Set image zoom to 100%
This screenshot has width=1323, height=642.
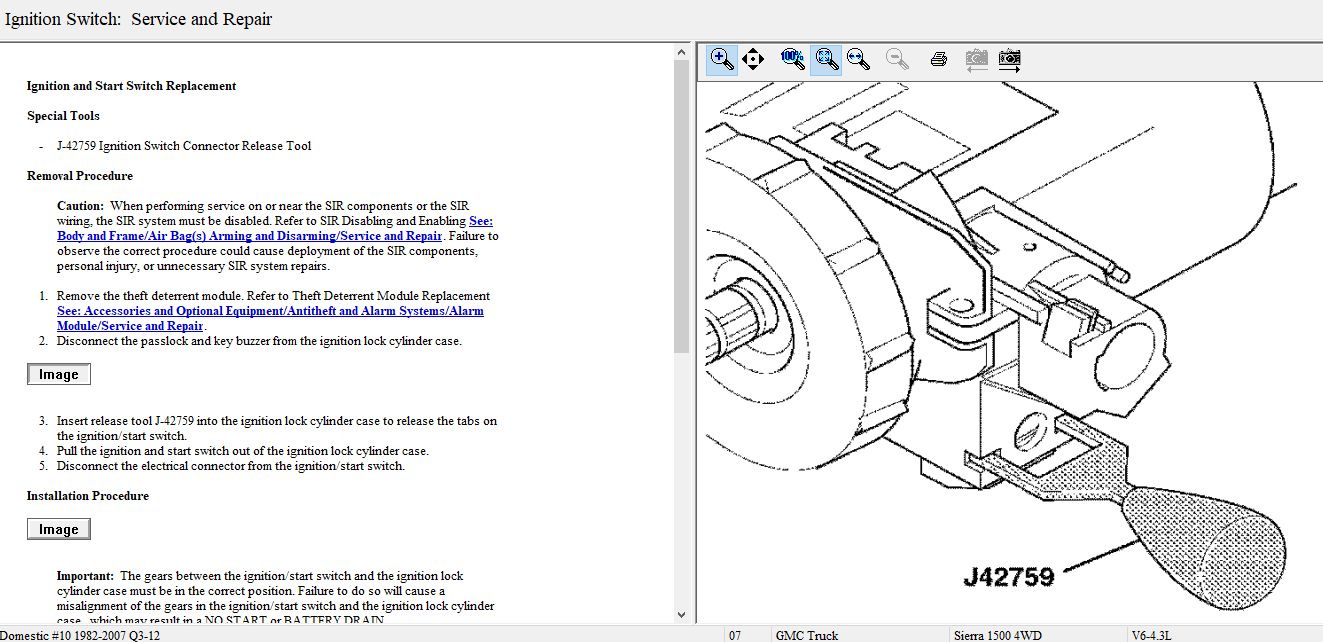pyautogui.click(x=793, y=59)
